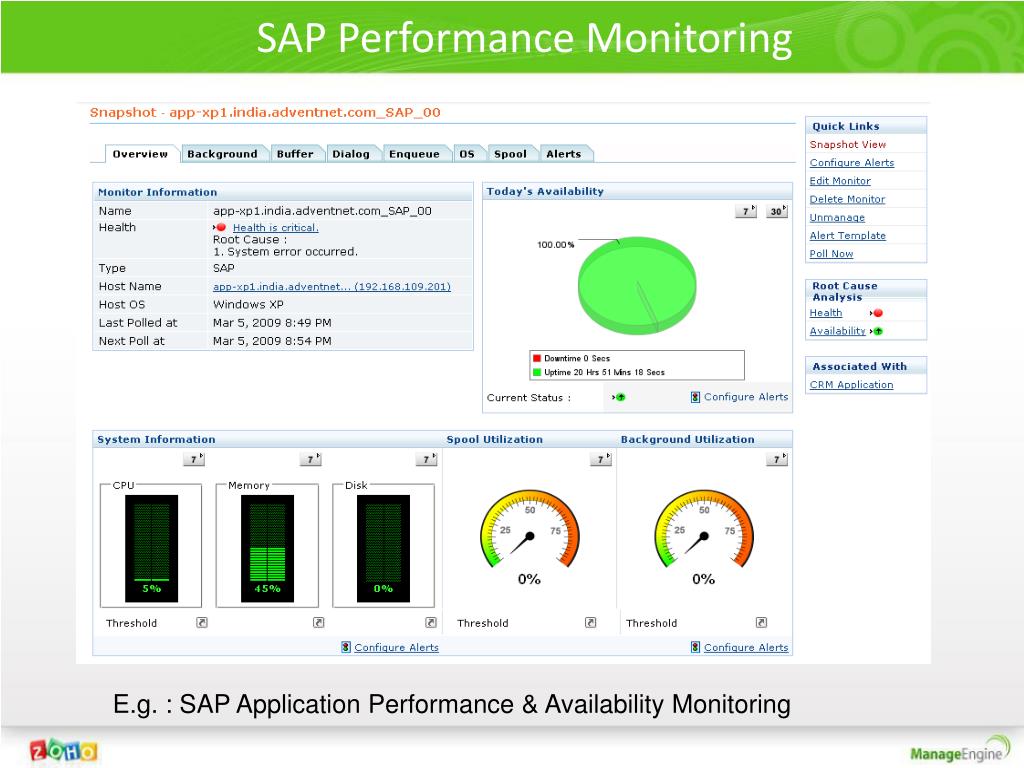This screenshot has width=1024, height=768.
Task: Click the alert icon beside System Information Configure Alerts
Action: click(346, 647)
